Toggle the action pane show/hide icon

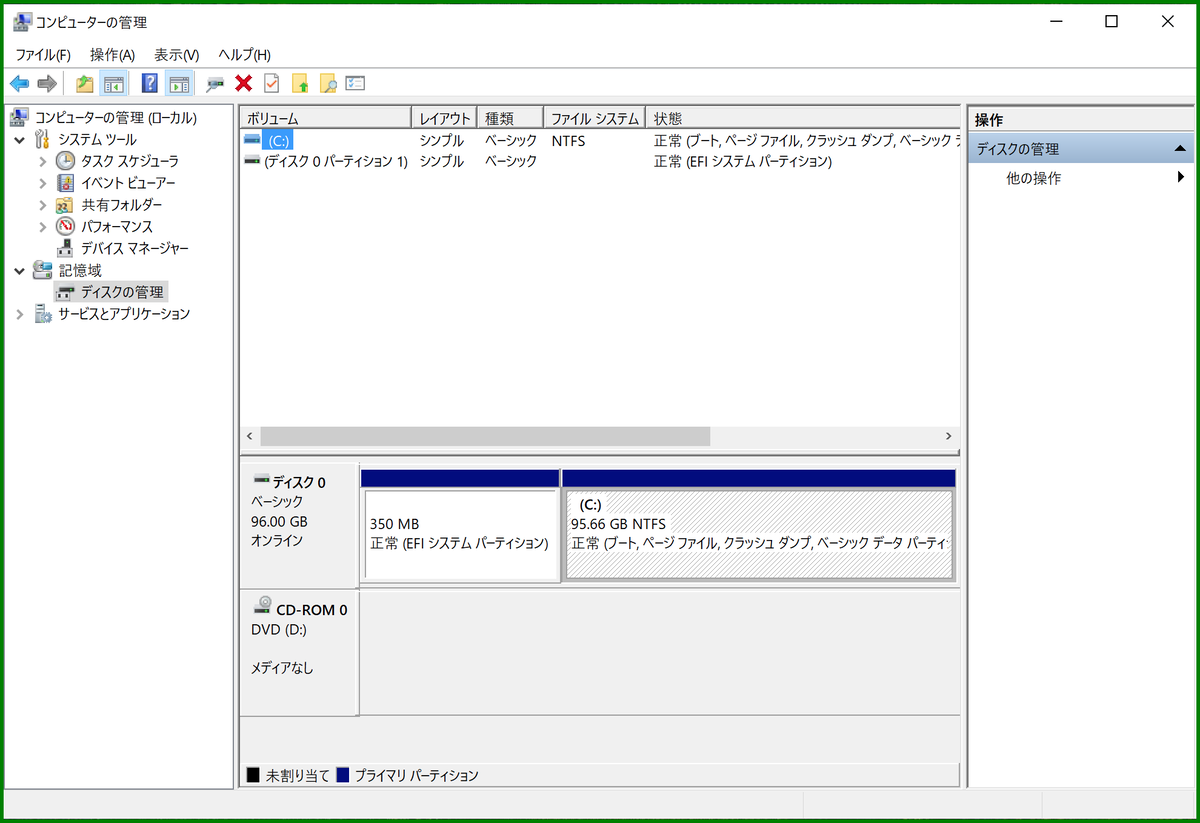pyautogui.click(x=179, y=84)
